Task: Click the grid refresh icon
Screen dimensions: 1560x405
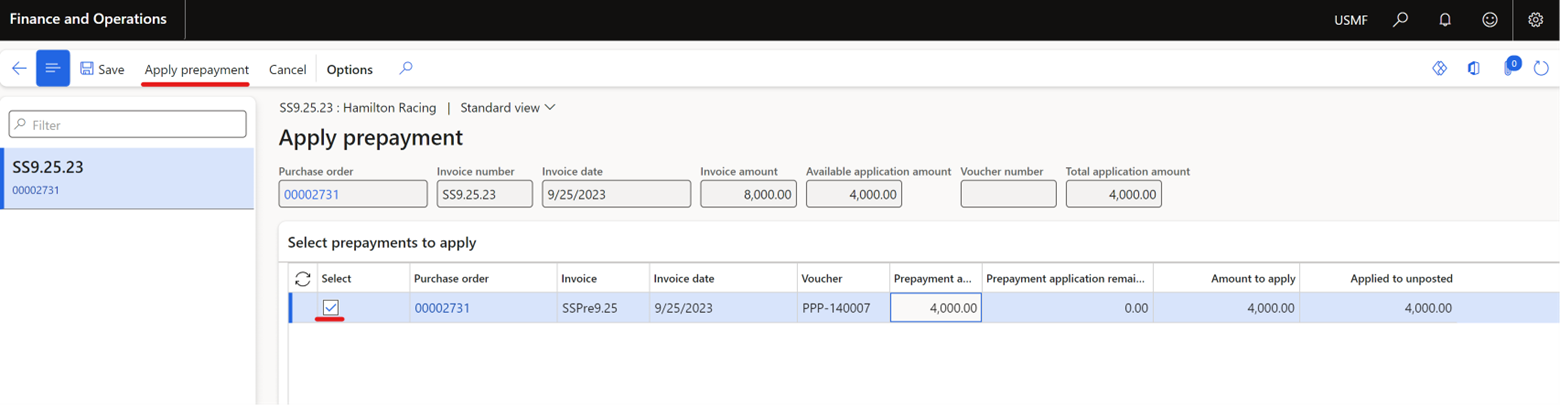Action: click(303, 279)
